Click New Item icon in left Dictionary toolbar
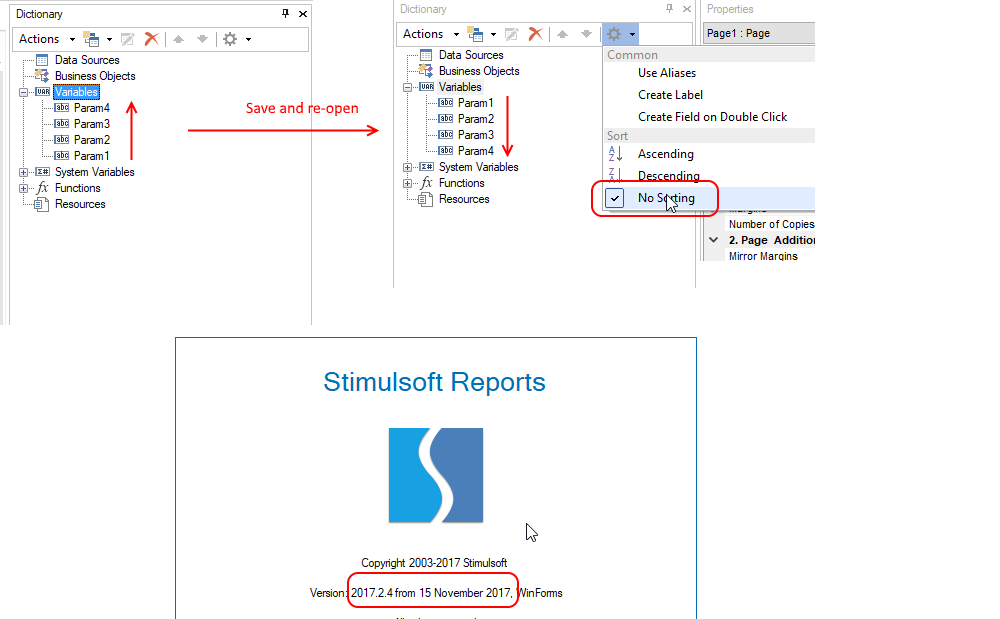This screenshot has height=619, width=1000. pyautogui.click(x=91, y=39)
